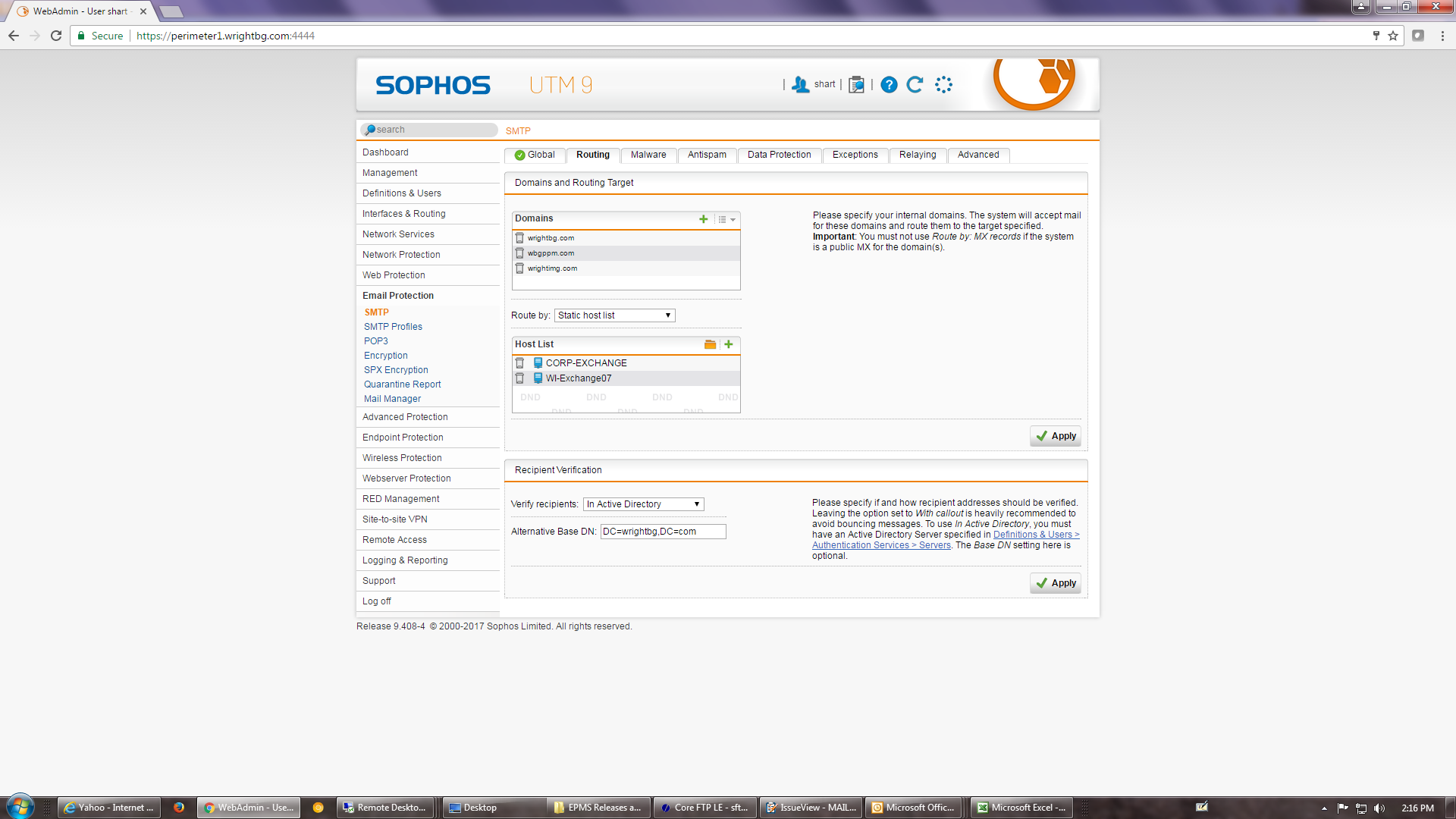
Task: Delete wrightbg.com domain trash icon
Action: coord(519,238)
